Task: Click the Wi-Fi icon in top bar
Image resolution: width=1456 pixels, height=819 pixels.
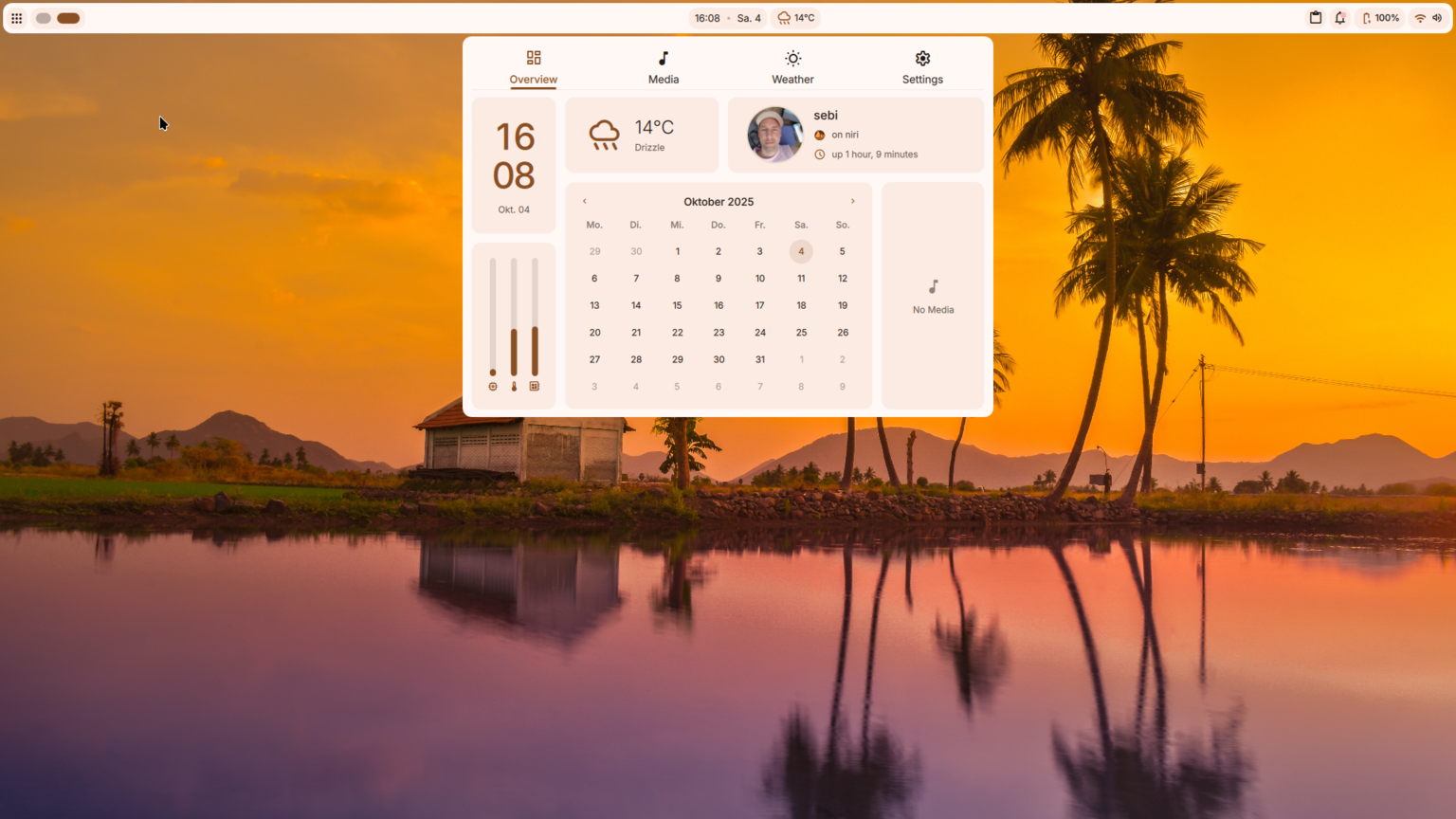Action: click(1420, 18)
